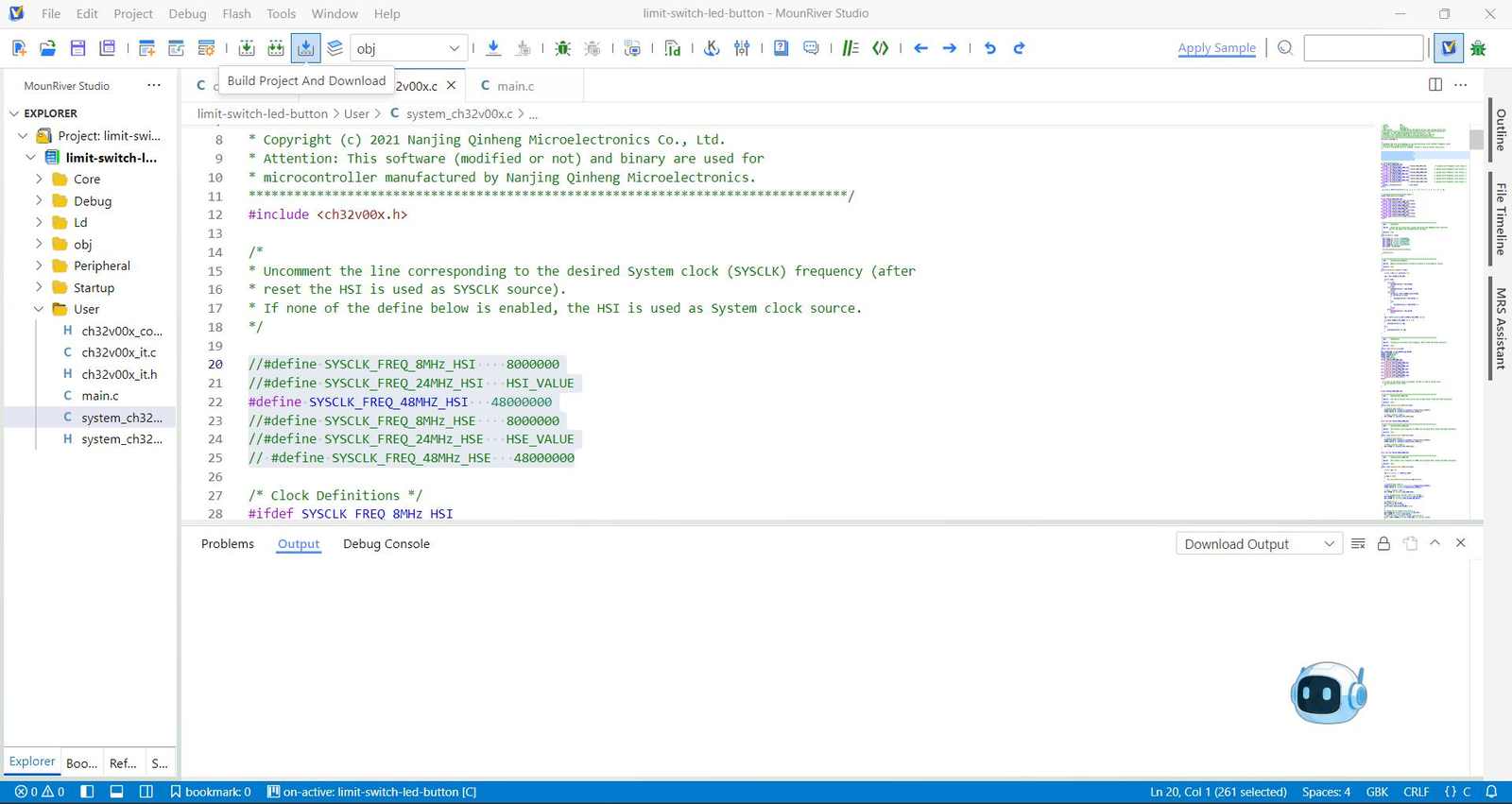Close the system_ch32v00x.c tab
This screenshot has width=1512, height=804.
coord(451,85)
